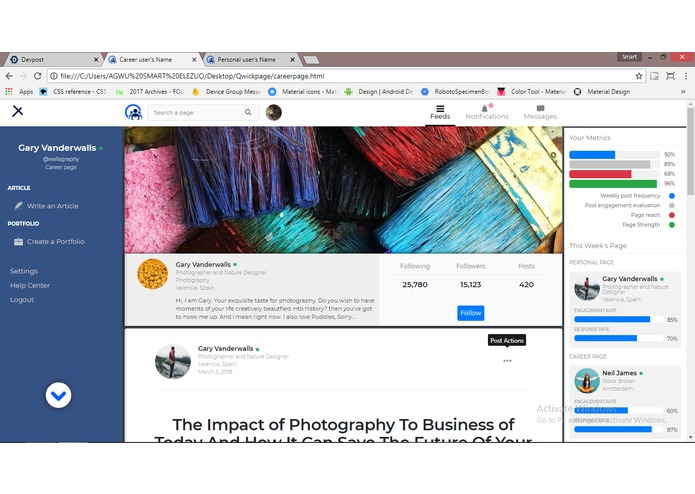This screenshot has width=695, height=494.
Task: Open the Material Design bookmark
Action: click(x=602, y=92)
